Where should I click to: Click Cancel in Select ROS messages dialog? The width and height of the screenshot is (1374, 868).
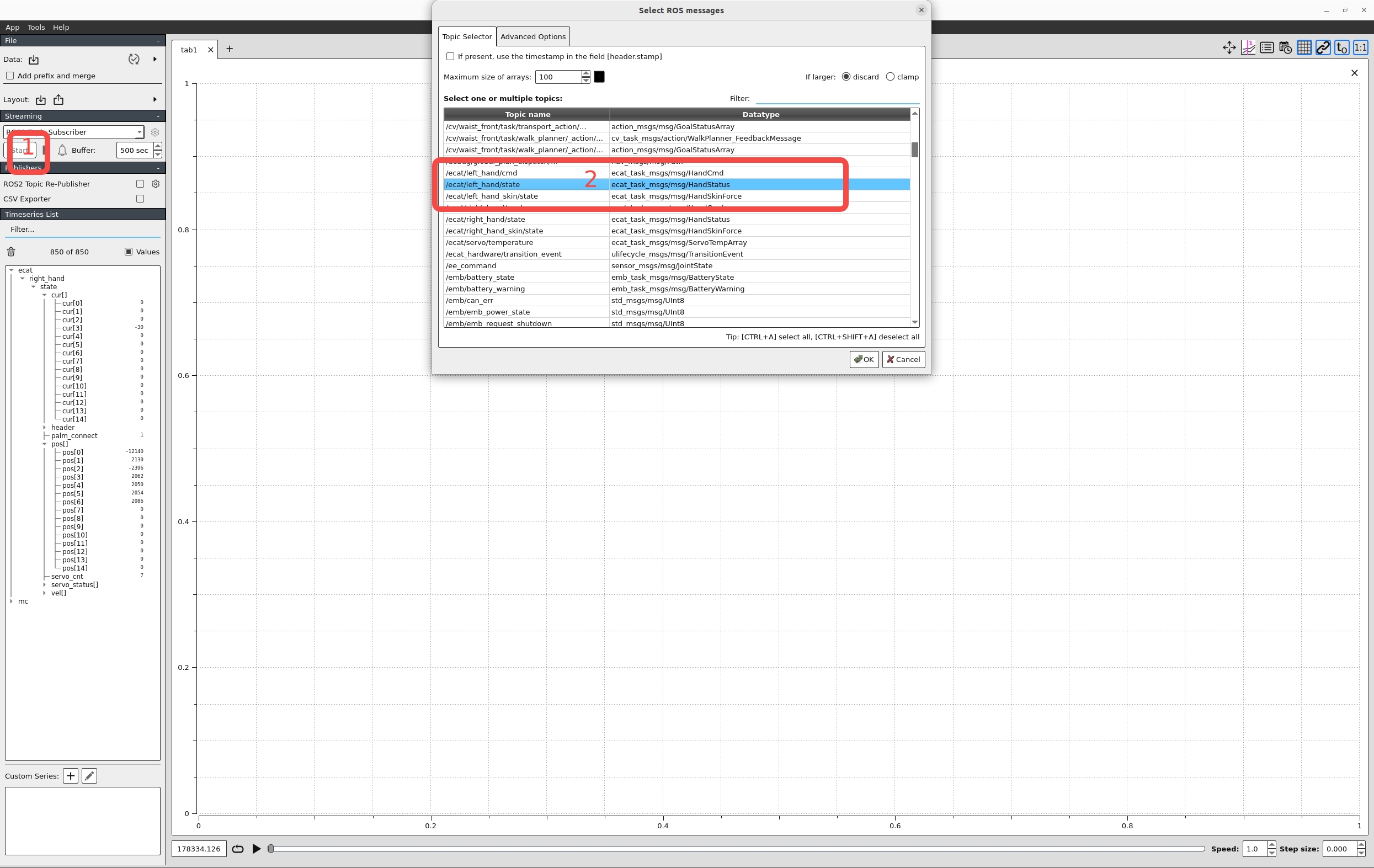(903, 360)
